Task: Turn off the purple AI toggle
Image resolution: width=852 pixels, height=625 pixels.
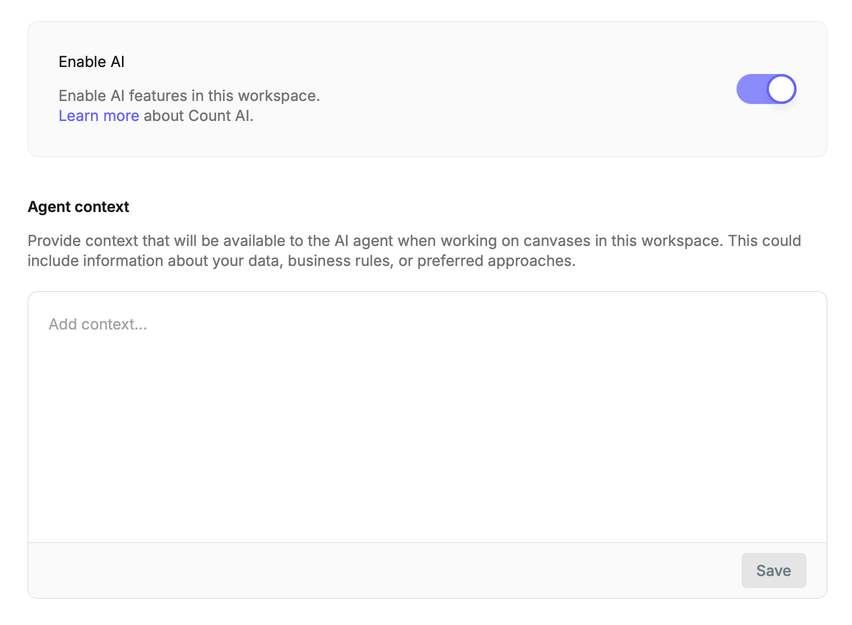Action: (x=766, y=89)
